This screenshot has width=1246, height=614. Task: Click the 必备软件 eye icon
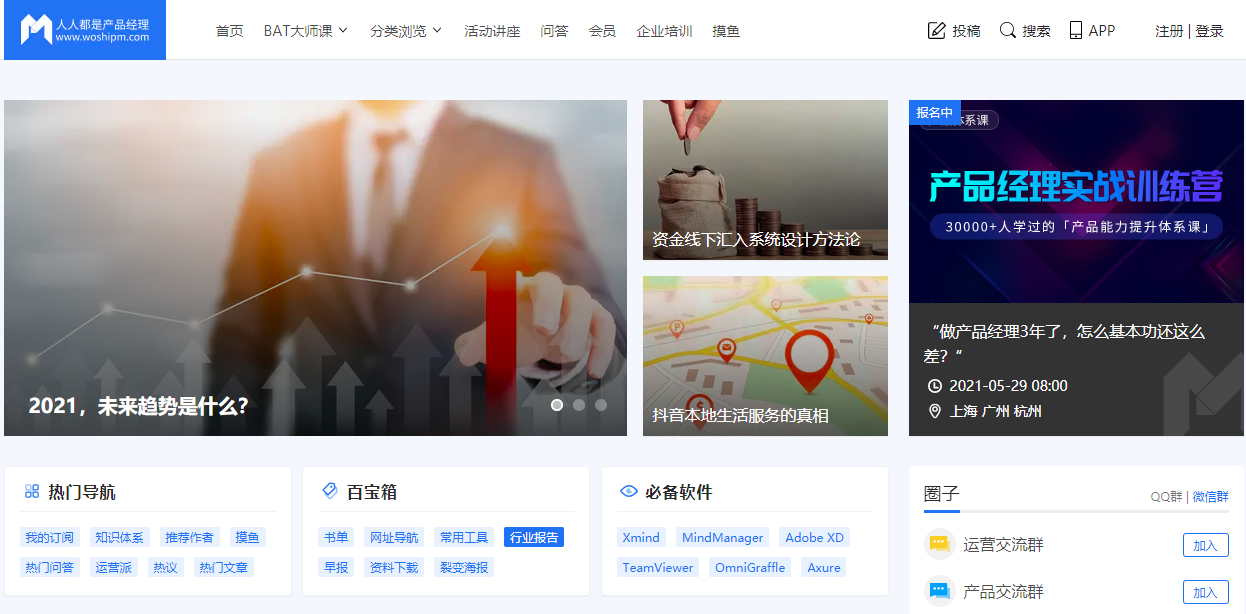(629, 491)
